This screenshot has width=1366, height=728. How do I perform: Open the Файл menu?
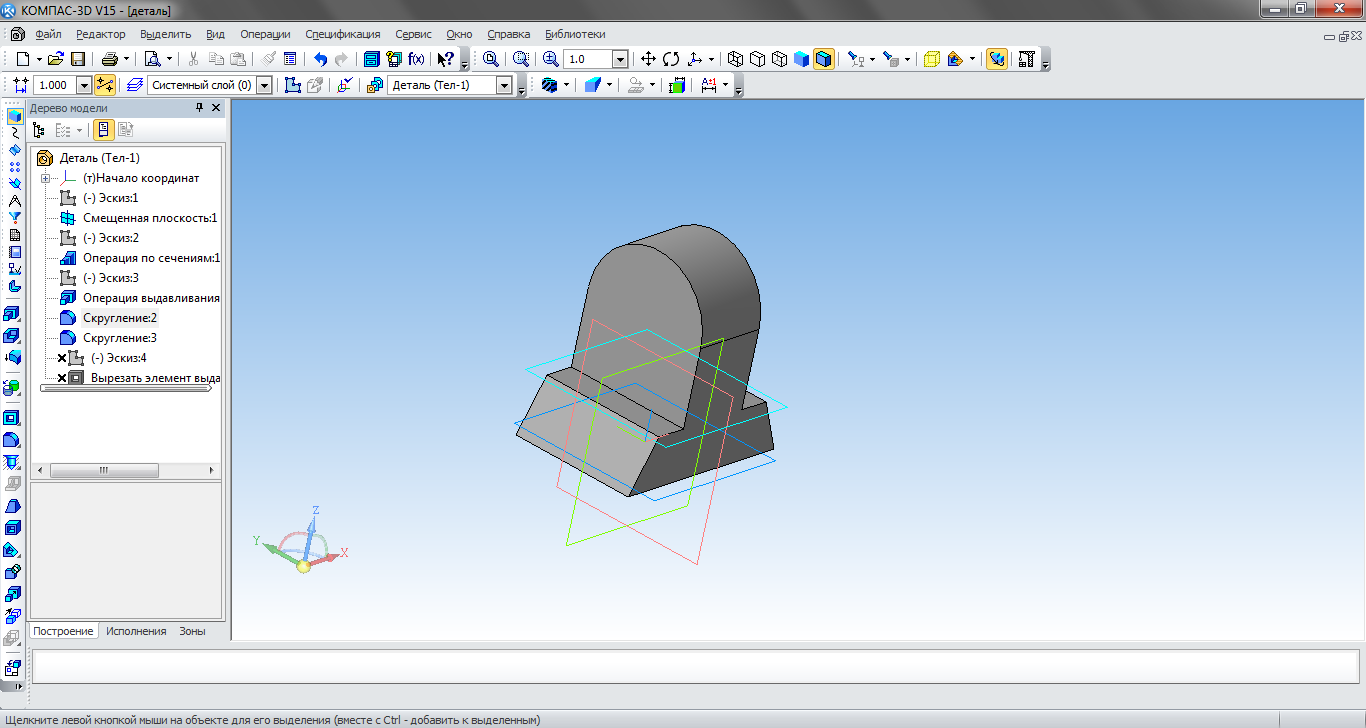click(48, 34)
